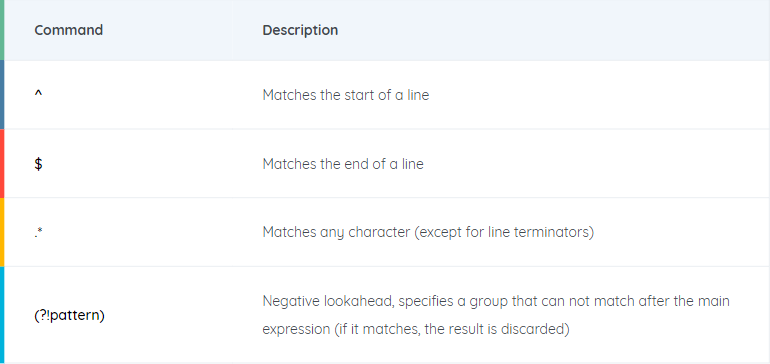
Task: Select the .* command cell
Action: [39, 232]
